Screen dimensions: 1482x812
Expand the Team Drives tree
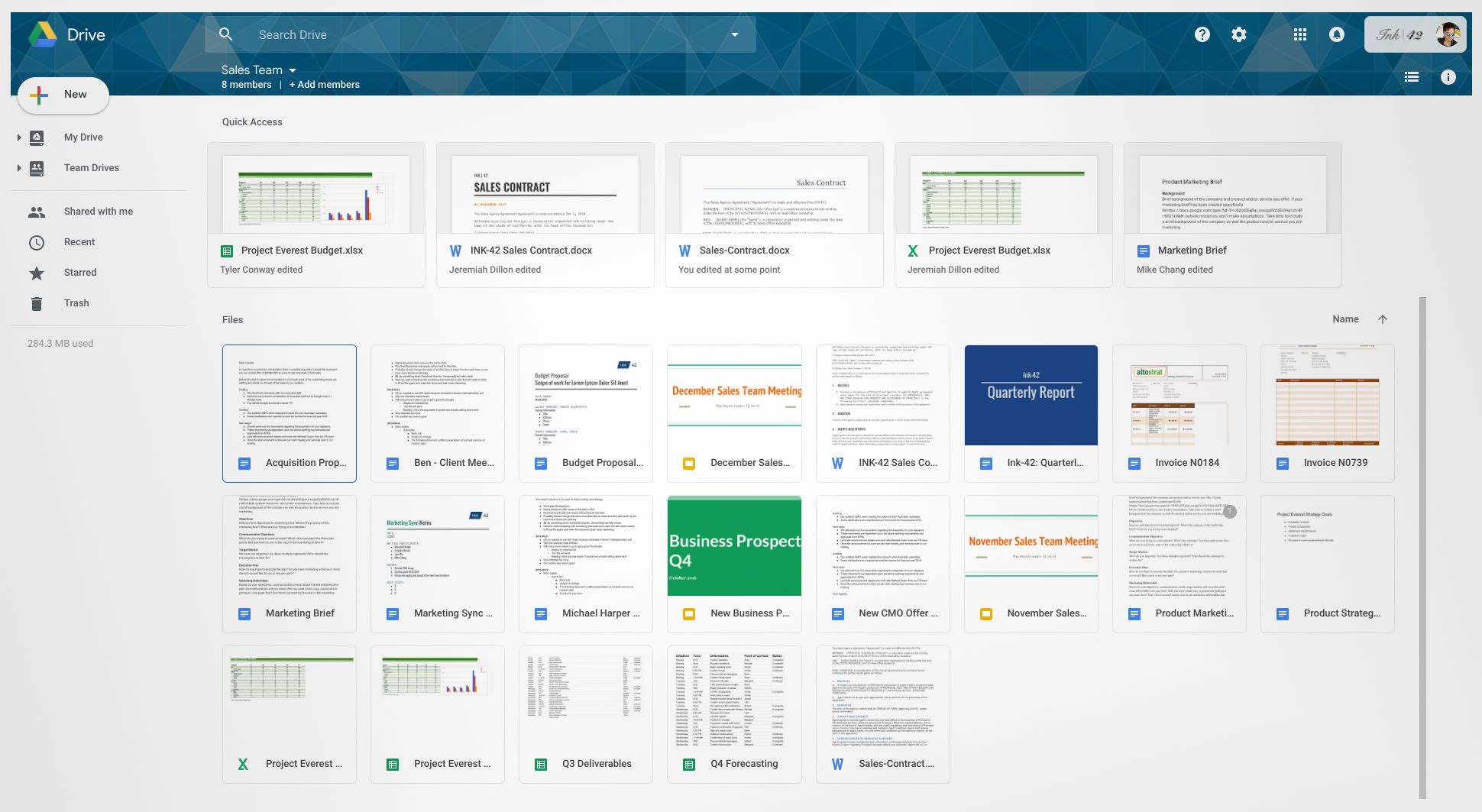coord(19,168)
